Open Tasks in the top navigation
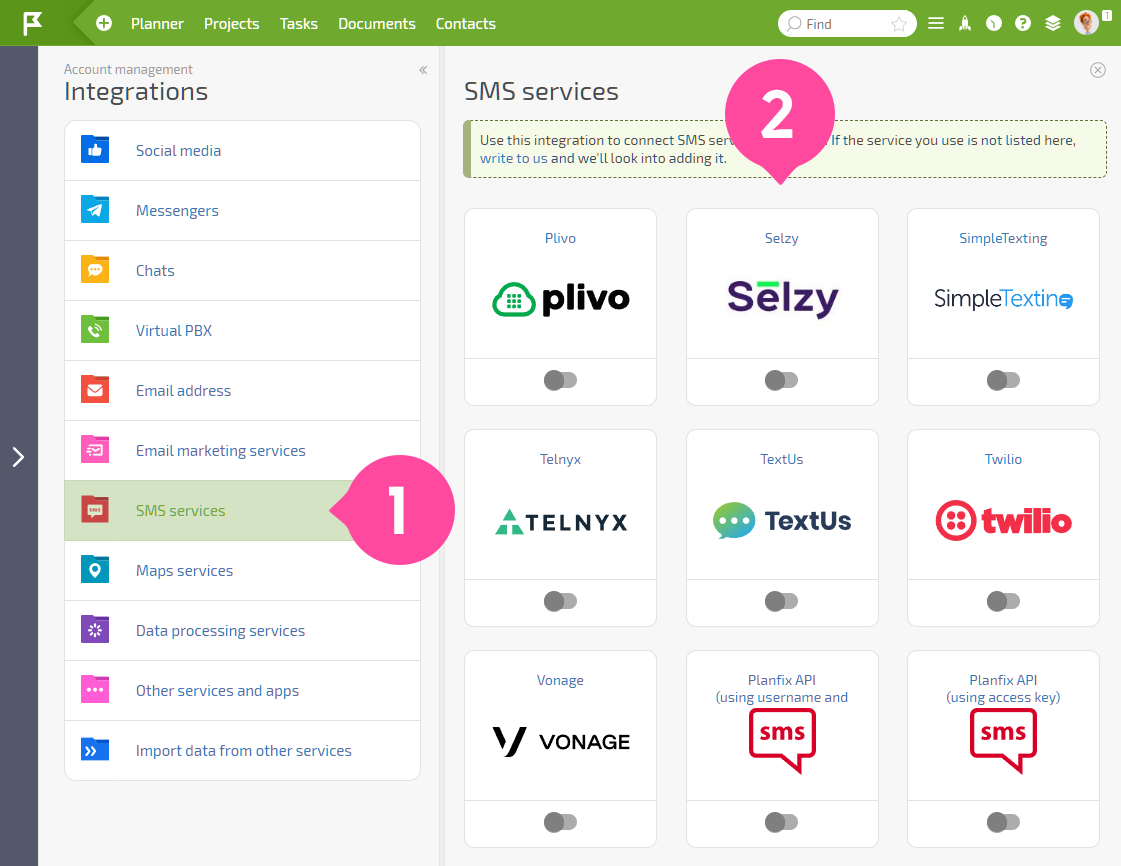1121x866 pixels. pos(299,24)
